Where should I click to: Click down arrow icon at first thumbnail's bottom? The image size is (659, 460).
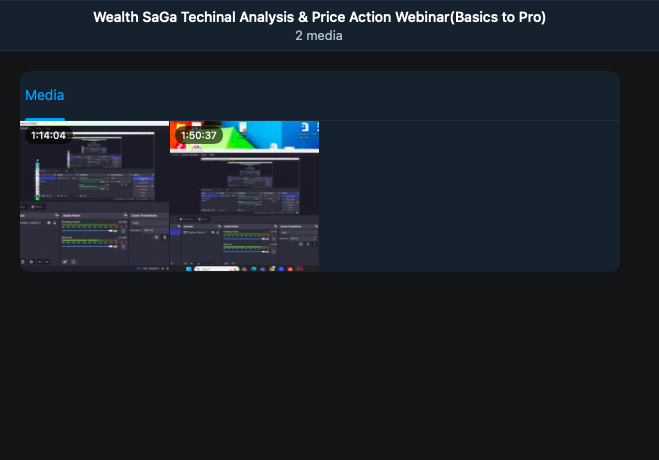[47, 262]
